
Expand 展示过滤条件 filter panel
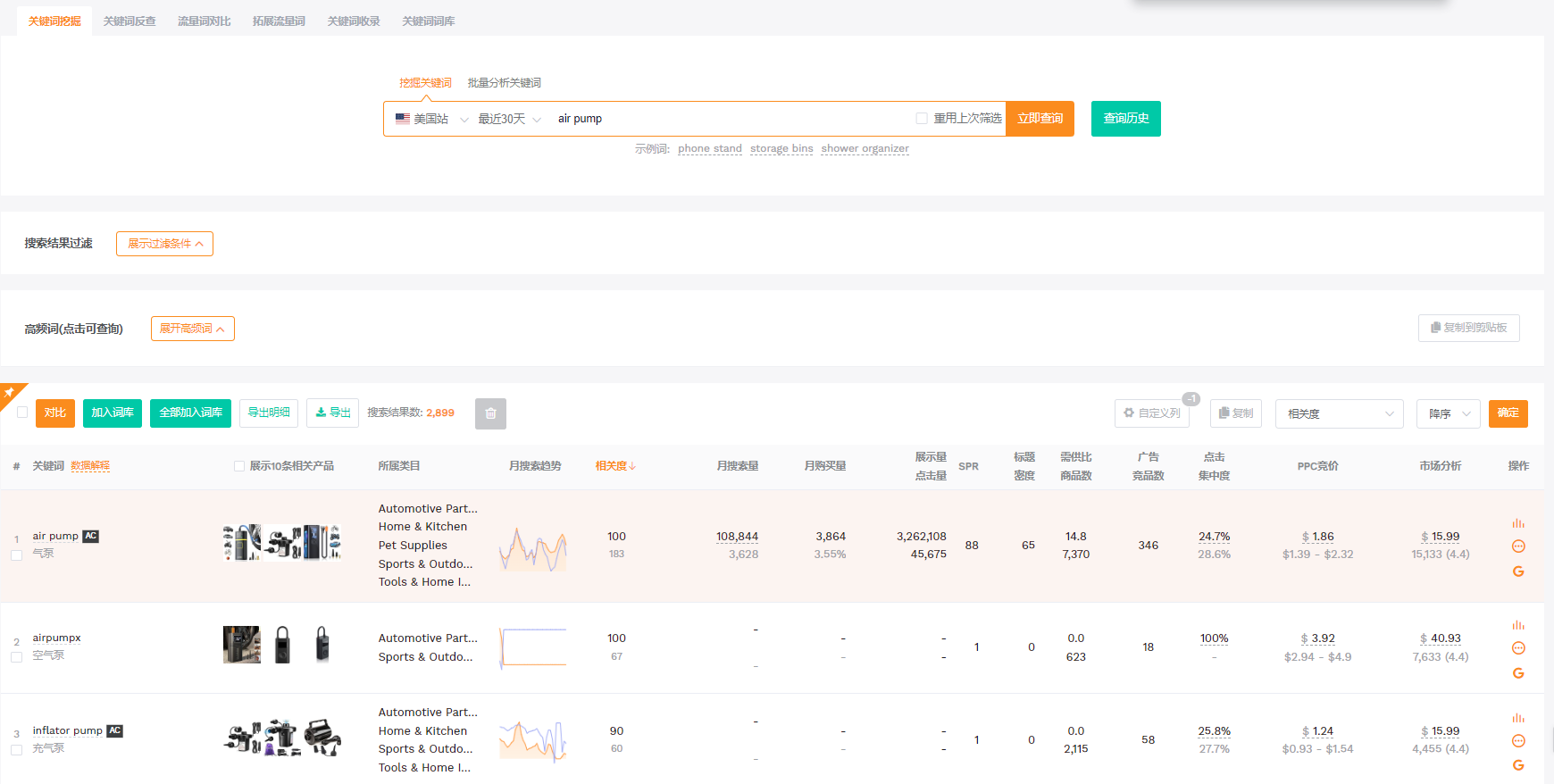pos(164,244)
